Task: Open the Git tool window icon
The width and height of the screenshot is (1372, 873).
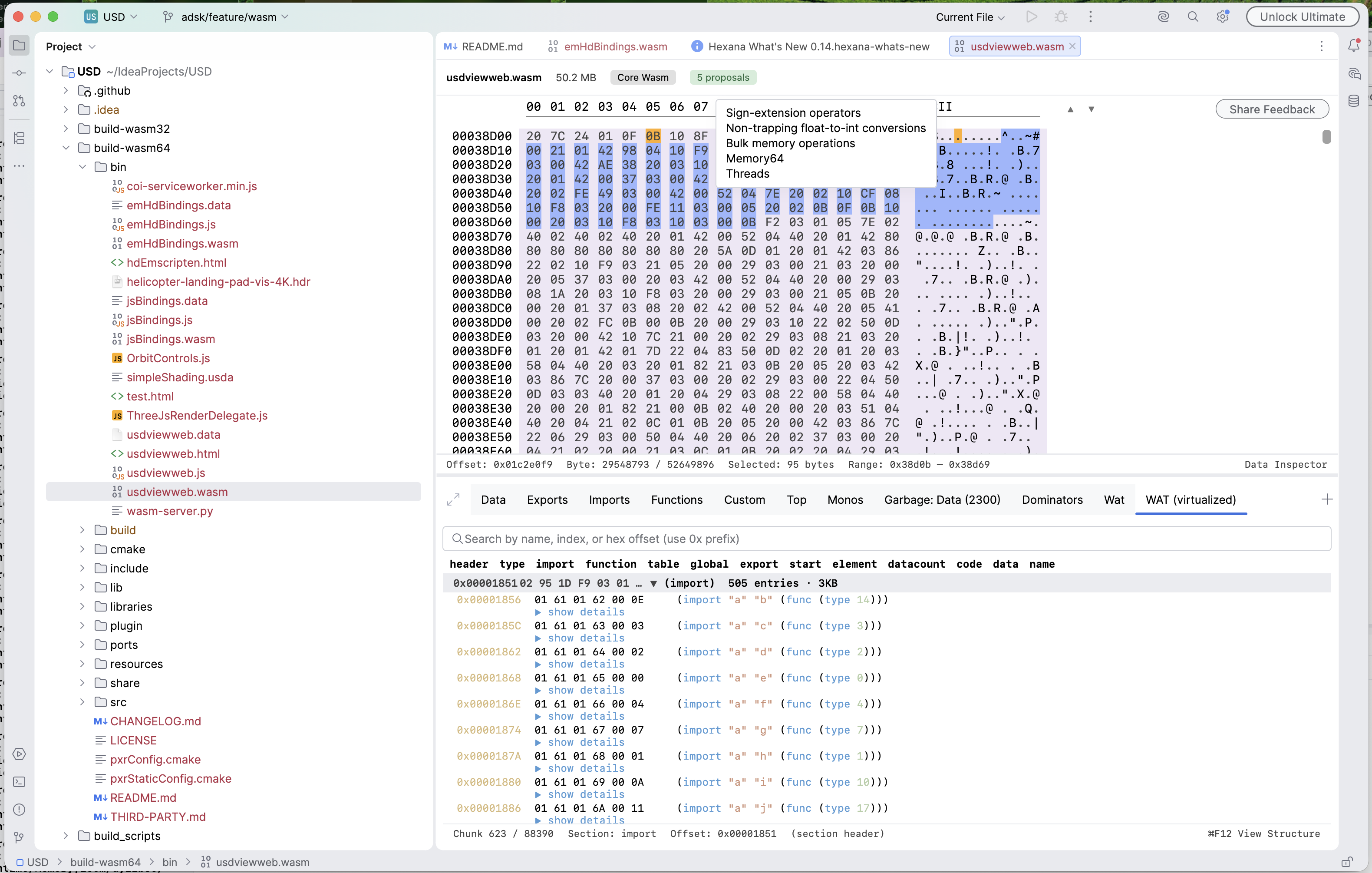Action: tap(19, 837)
